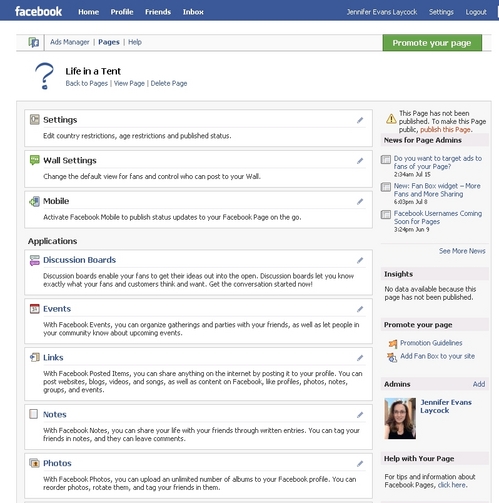Edit Wall Settings using its pencil icon

(360, 161)
